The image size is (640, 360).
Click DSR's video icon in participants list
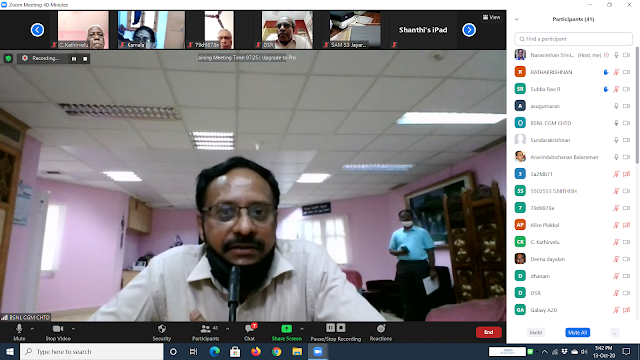(627, 293)
